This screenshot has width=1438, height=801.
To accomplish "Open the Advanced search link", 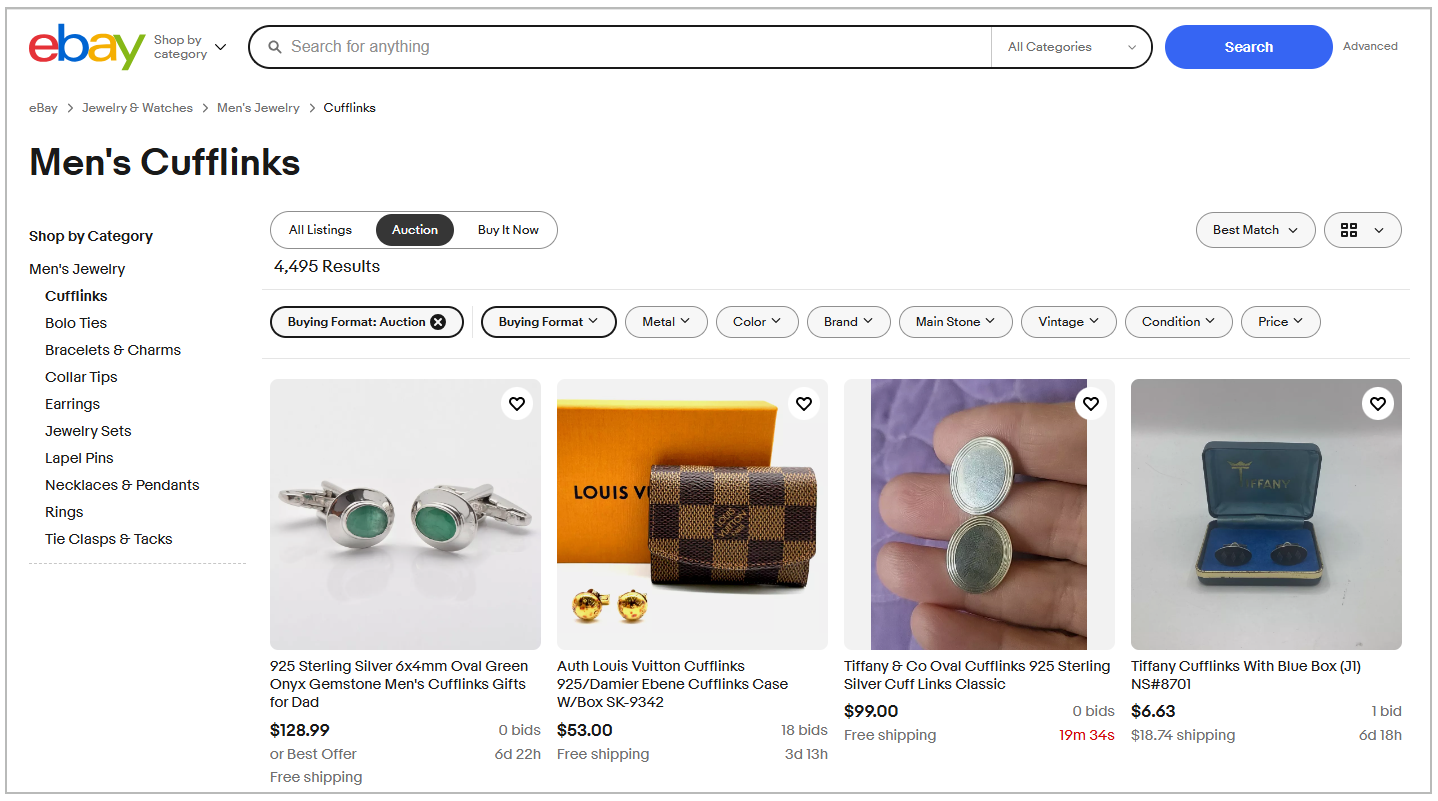I will tap(1370, 46).
